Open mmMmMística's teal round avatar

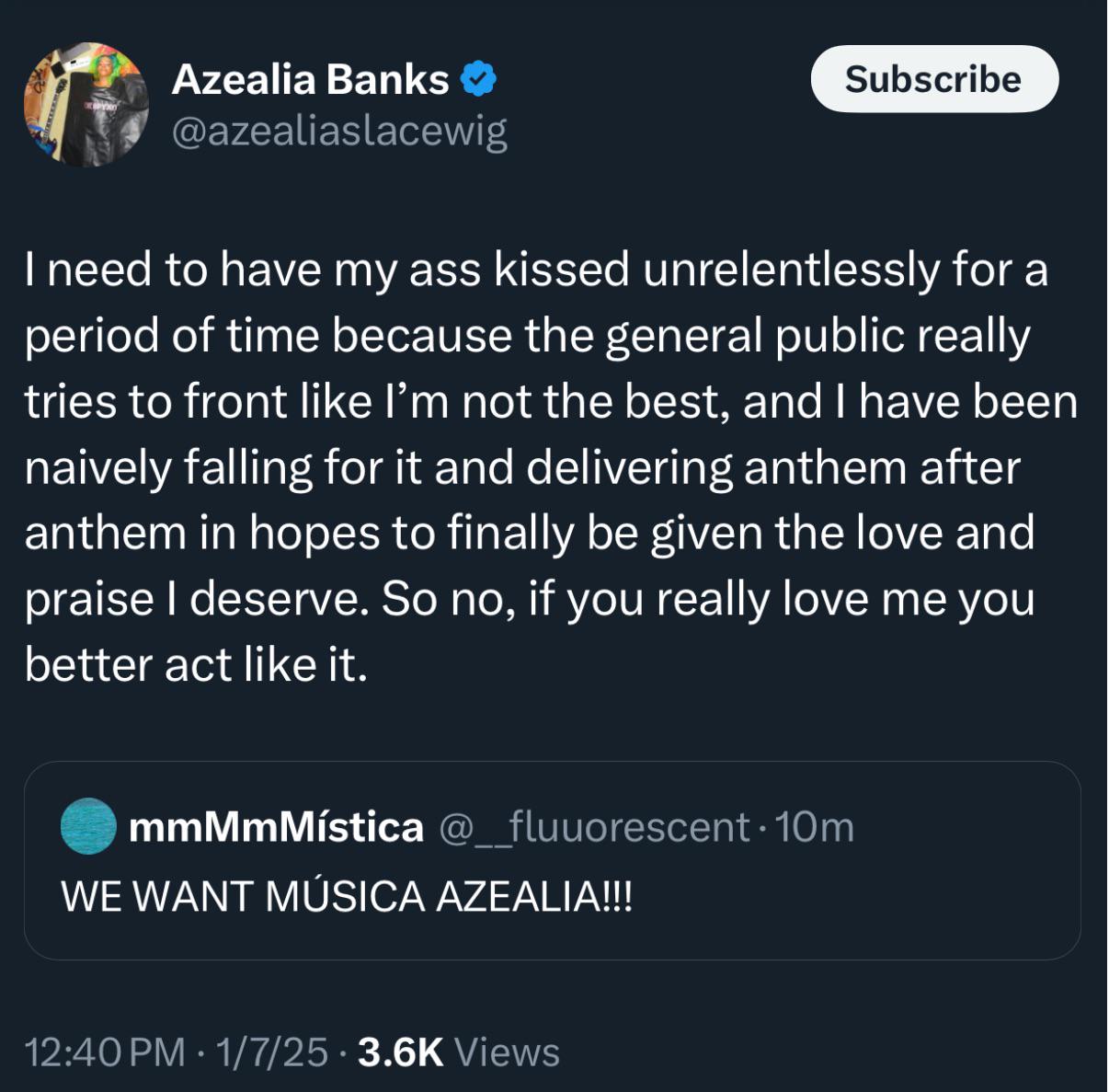[87, 826]
